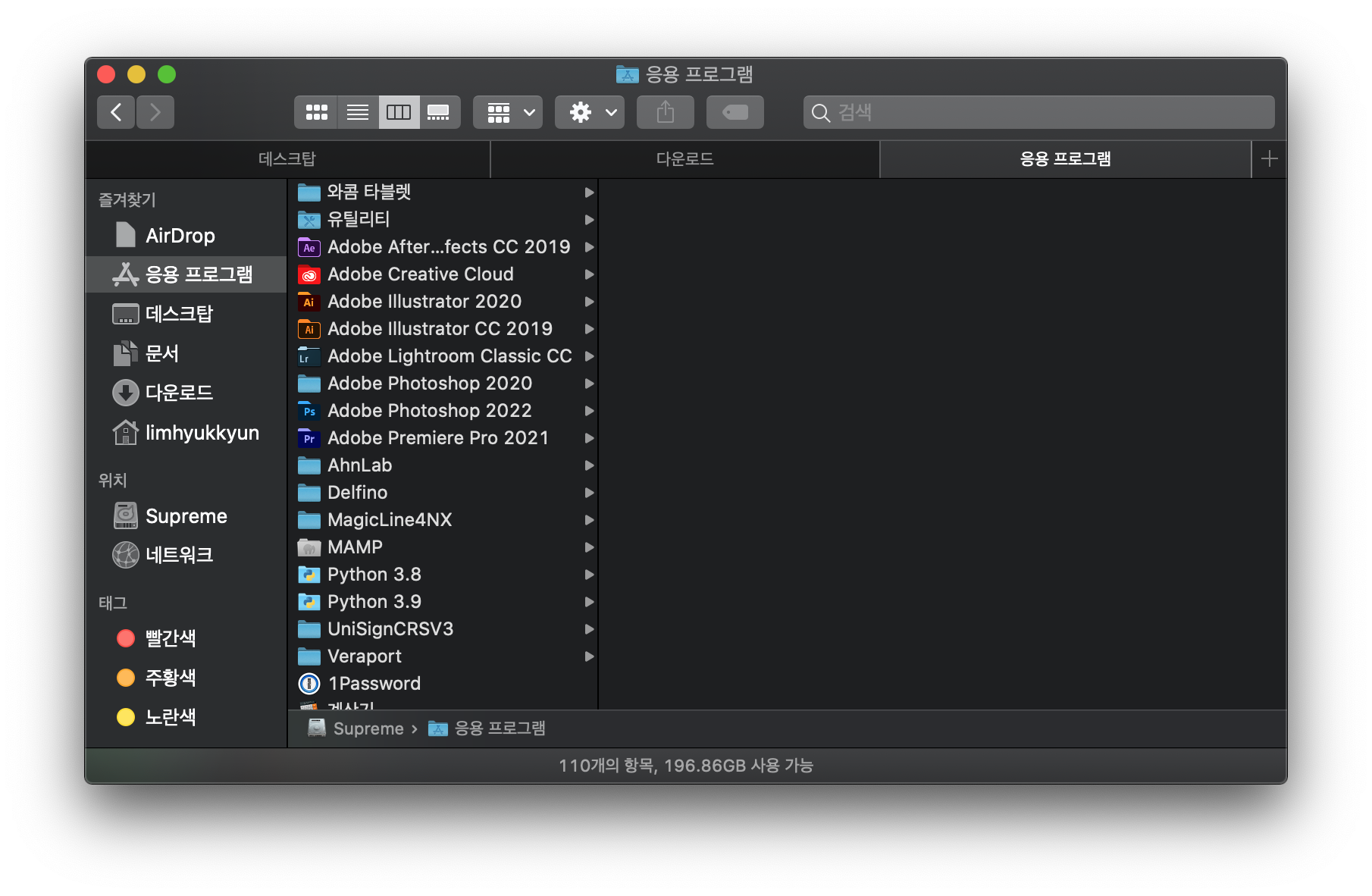Viewport: 1372px width, 896px height.
Task: Select the MAMP folder icon
Action: click(309, 547)
